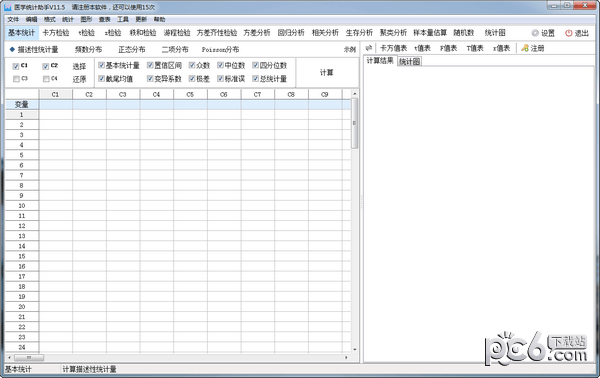Click the 注册 key icon

point(525,48)
